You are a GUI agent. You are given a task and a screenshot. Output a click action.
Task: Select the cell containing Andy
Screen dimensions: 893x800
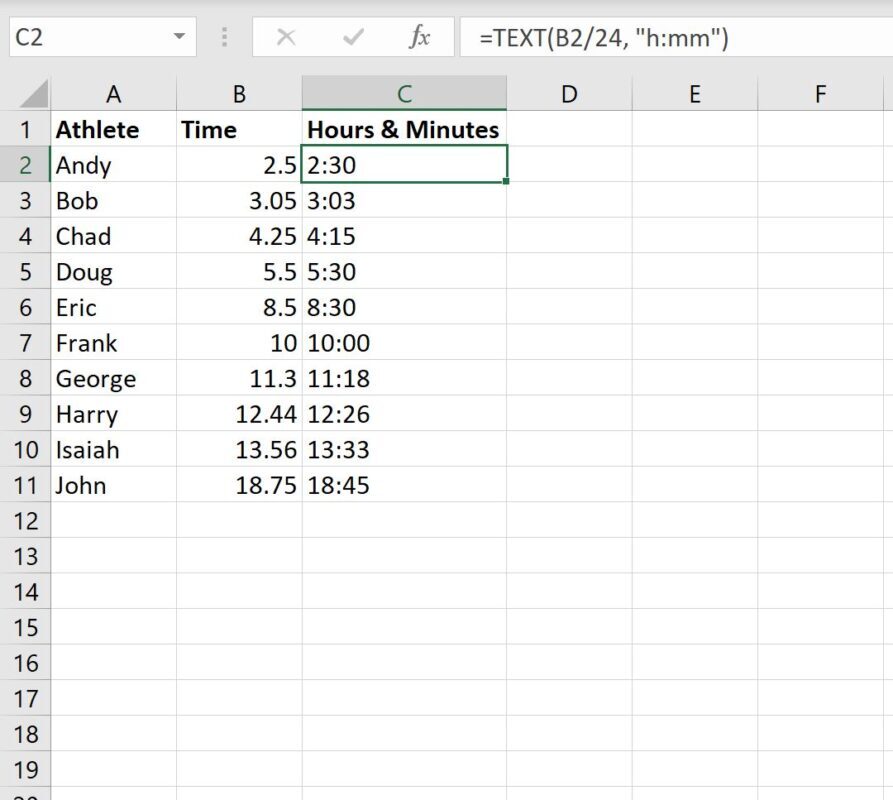pyautogui.click(x=114, y=165)
